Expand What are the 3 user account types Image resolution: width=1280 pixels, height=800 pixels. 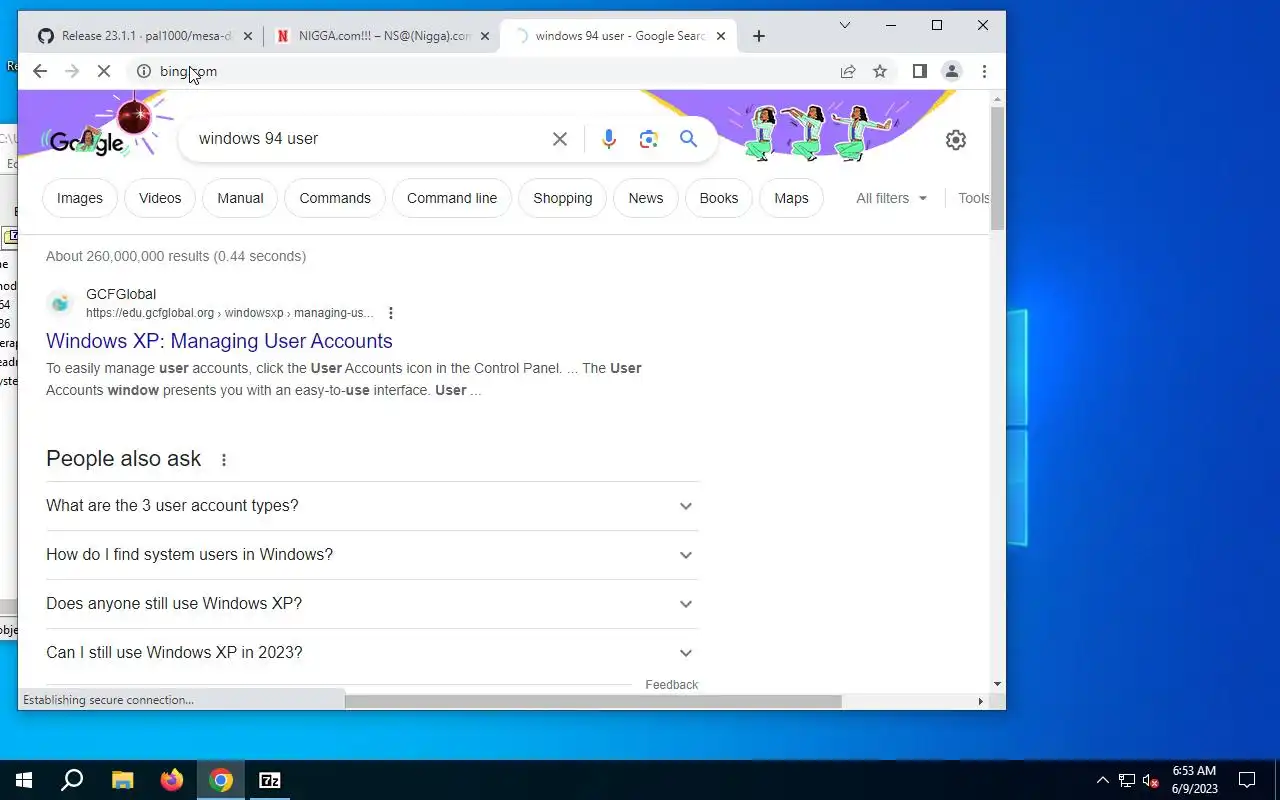[x=371, y=506]
